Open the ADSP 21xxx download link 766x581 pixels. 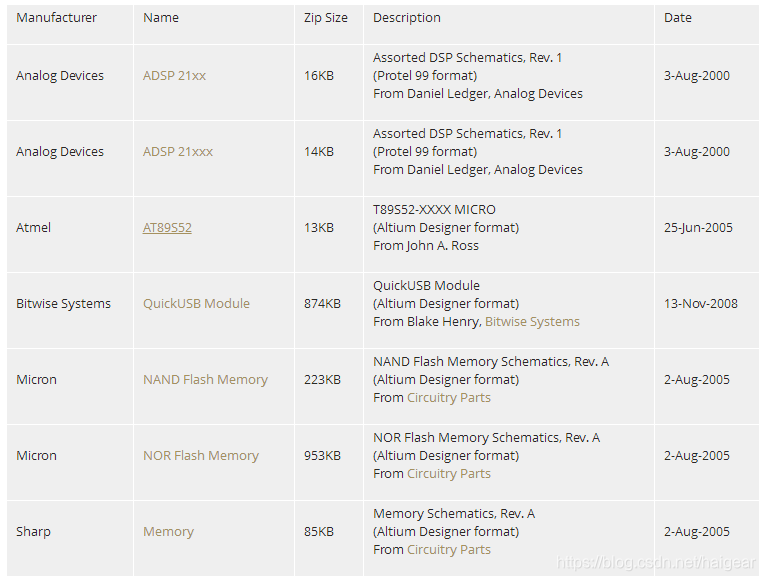178,152
